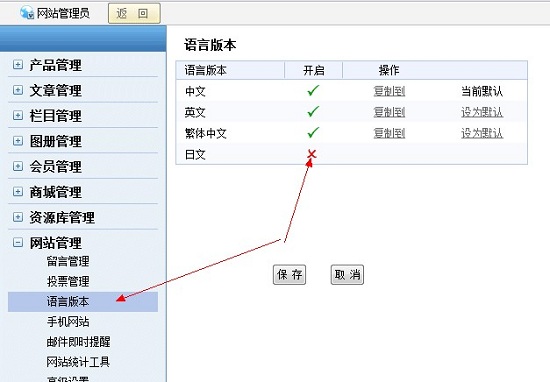Open 栏目管理 menu label
This screenshot has width=550, height=382.
click(55, 116)
